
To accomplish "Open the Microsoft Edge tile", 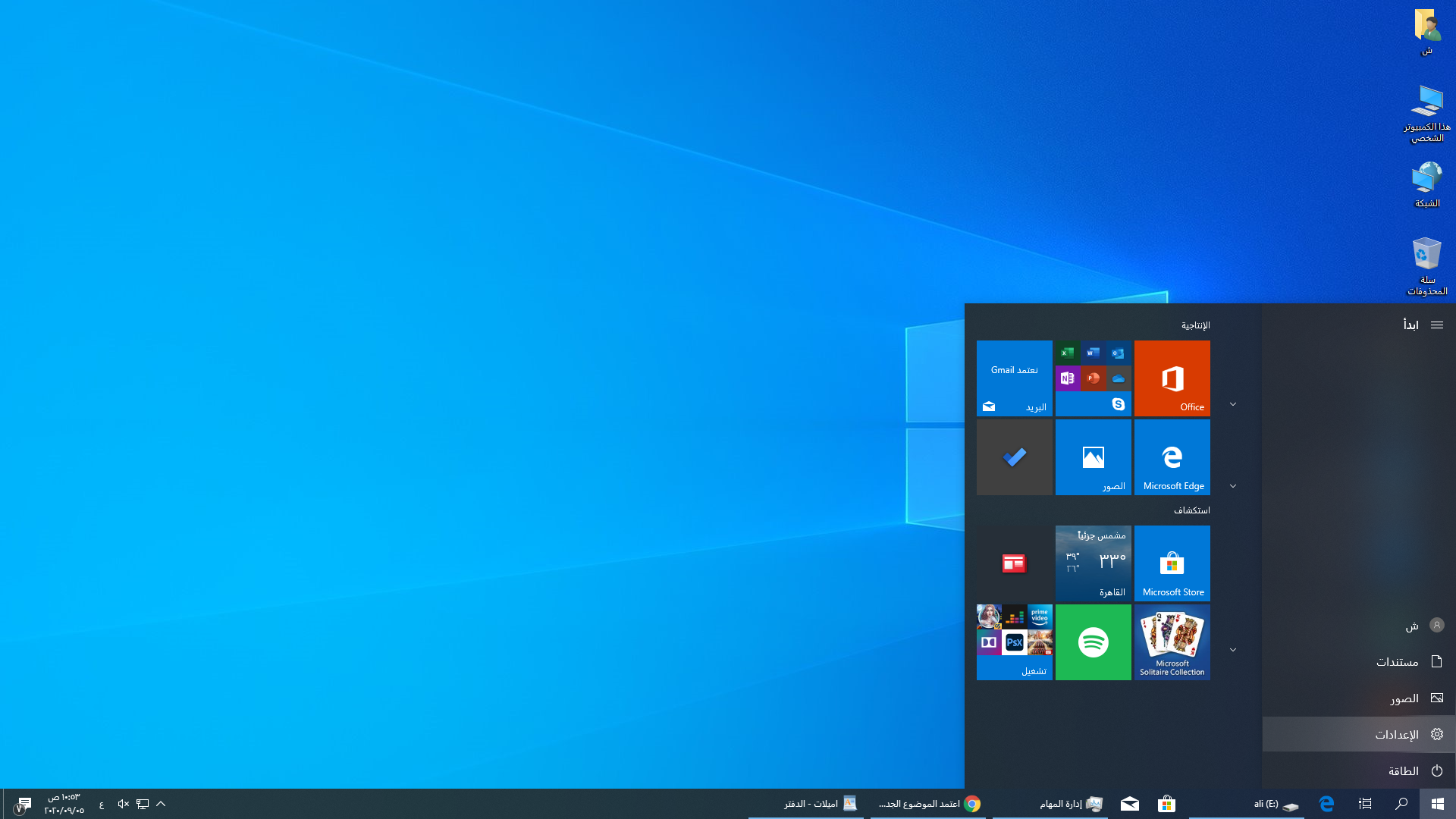I will (1172, 457).
